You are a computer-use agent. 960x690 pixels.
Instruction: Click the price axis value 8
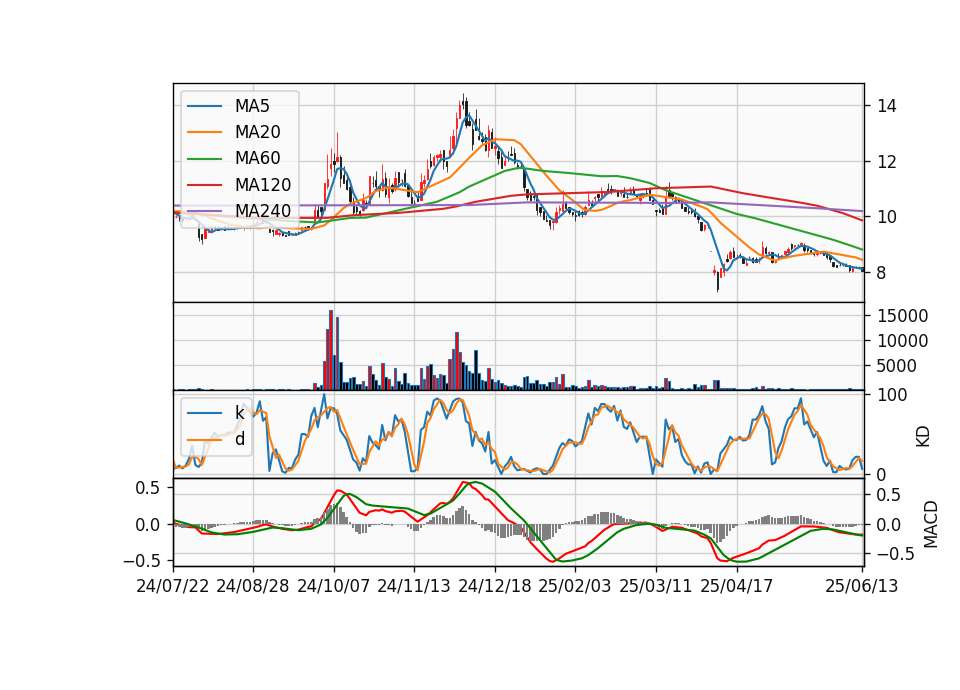pyautogui.click(x=881, y=273)
